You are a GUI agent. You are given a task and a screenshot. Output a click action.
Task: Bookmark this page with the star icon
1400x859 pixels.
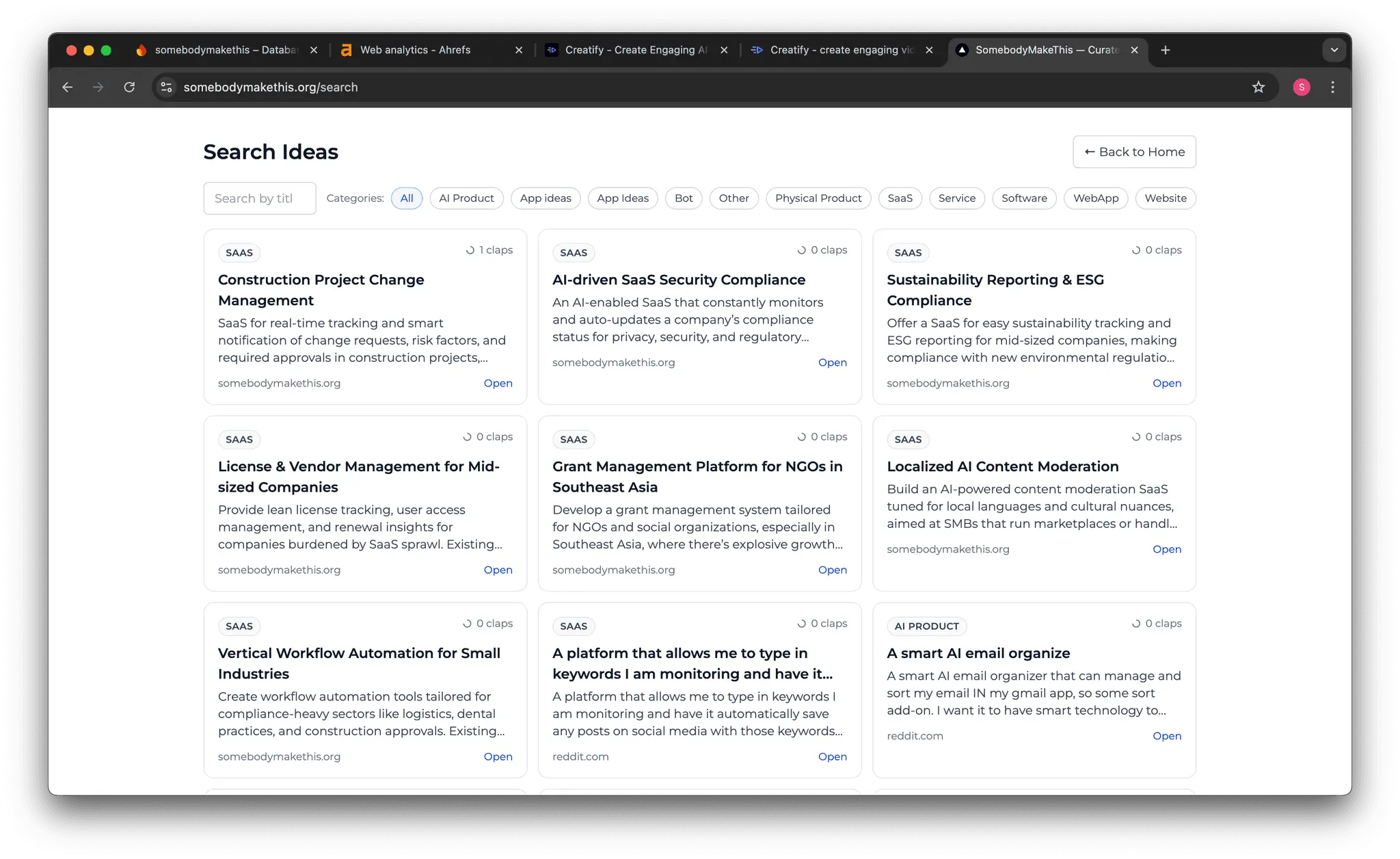point(1258,87)
